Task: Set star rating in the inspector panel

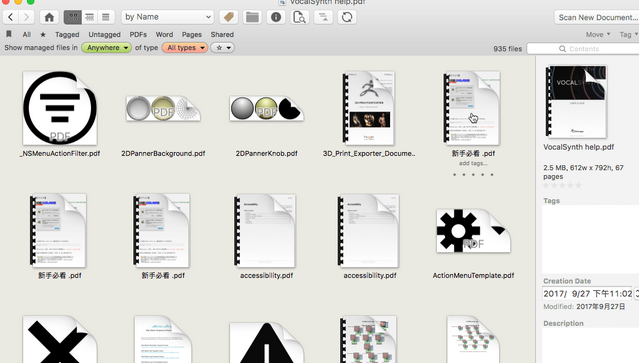Action: 563,186
